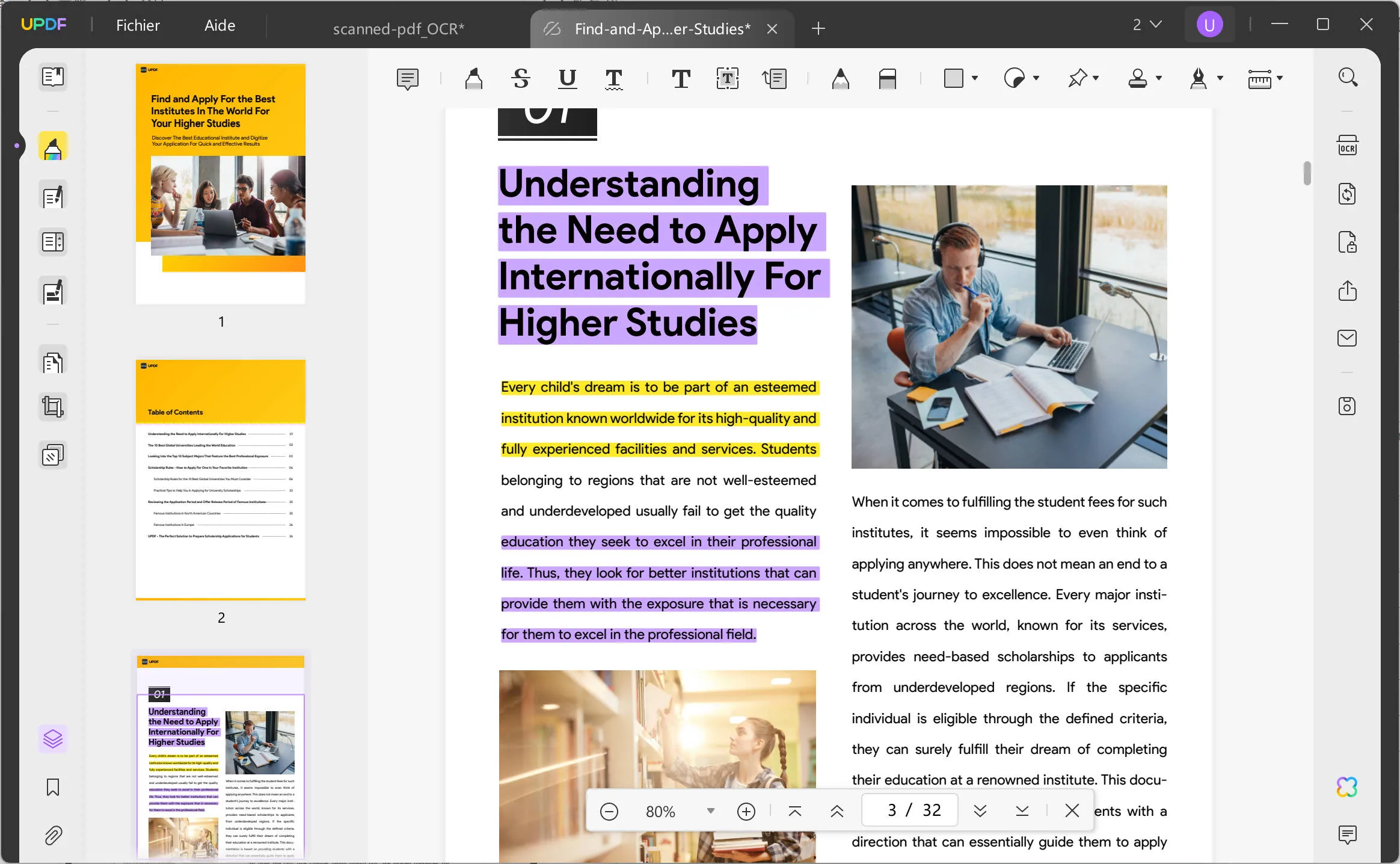Viewport: 1400px width, 864px height.
Task: Select page 1 thumbnail
Action: (x=221, y=184)
